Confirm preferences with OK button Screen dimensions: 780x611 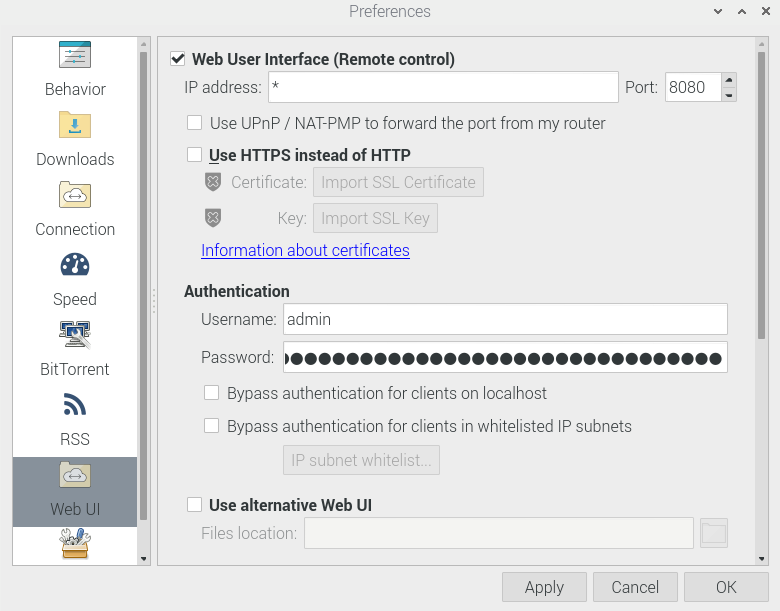(726, 587)
